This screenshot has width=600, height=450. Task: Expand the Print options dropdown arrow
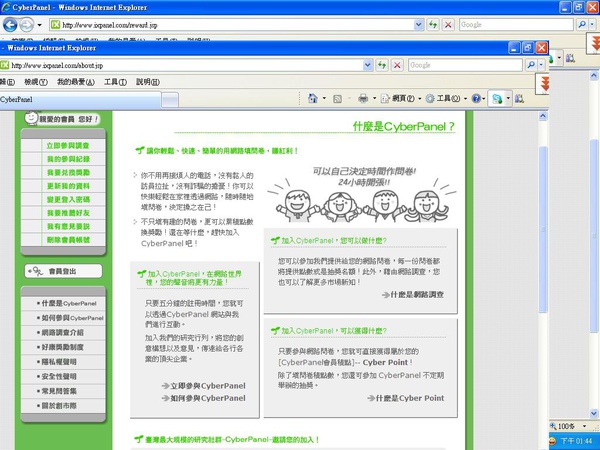pos(374,99)
